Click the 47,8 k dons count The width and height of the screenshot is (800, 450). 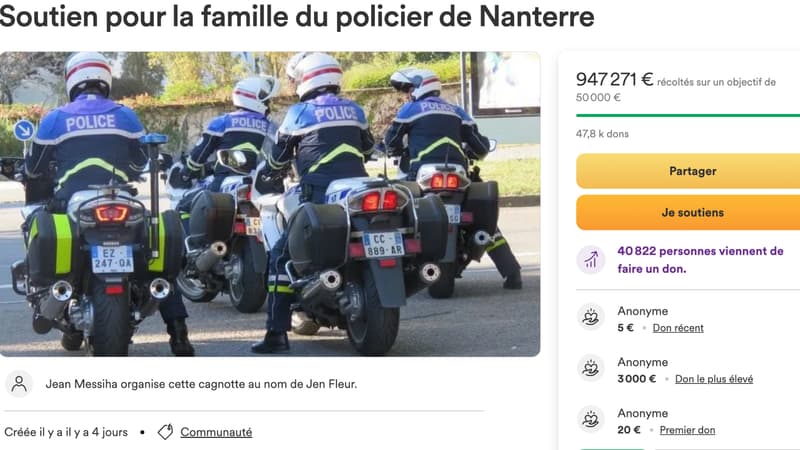[602, 134]
